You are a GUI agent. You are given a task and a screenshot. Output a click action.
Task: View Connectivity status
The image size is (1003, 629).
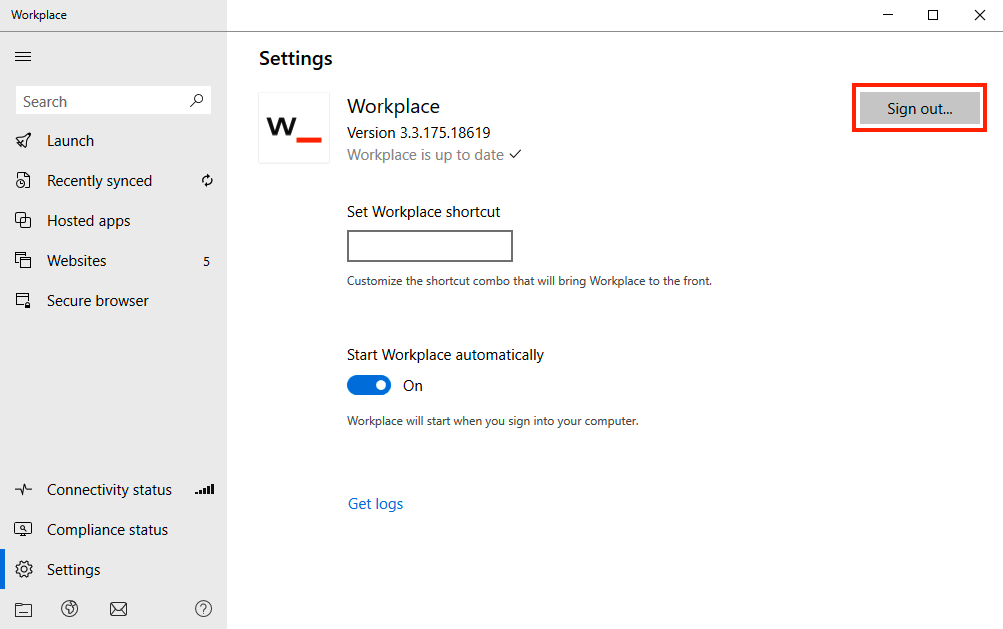coord(113,490)
